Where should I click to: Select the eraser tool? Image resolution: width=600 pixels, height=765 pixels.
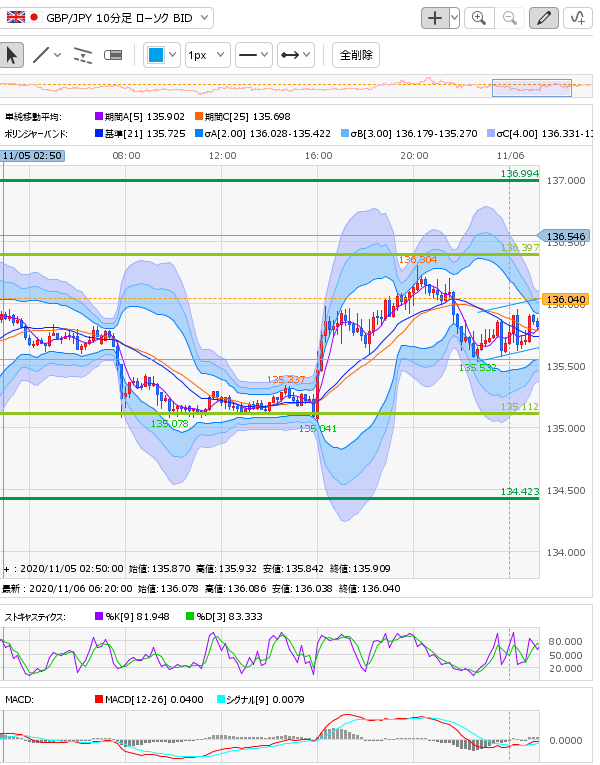(113, 55)
